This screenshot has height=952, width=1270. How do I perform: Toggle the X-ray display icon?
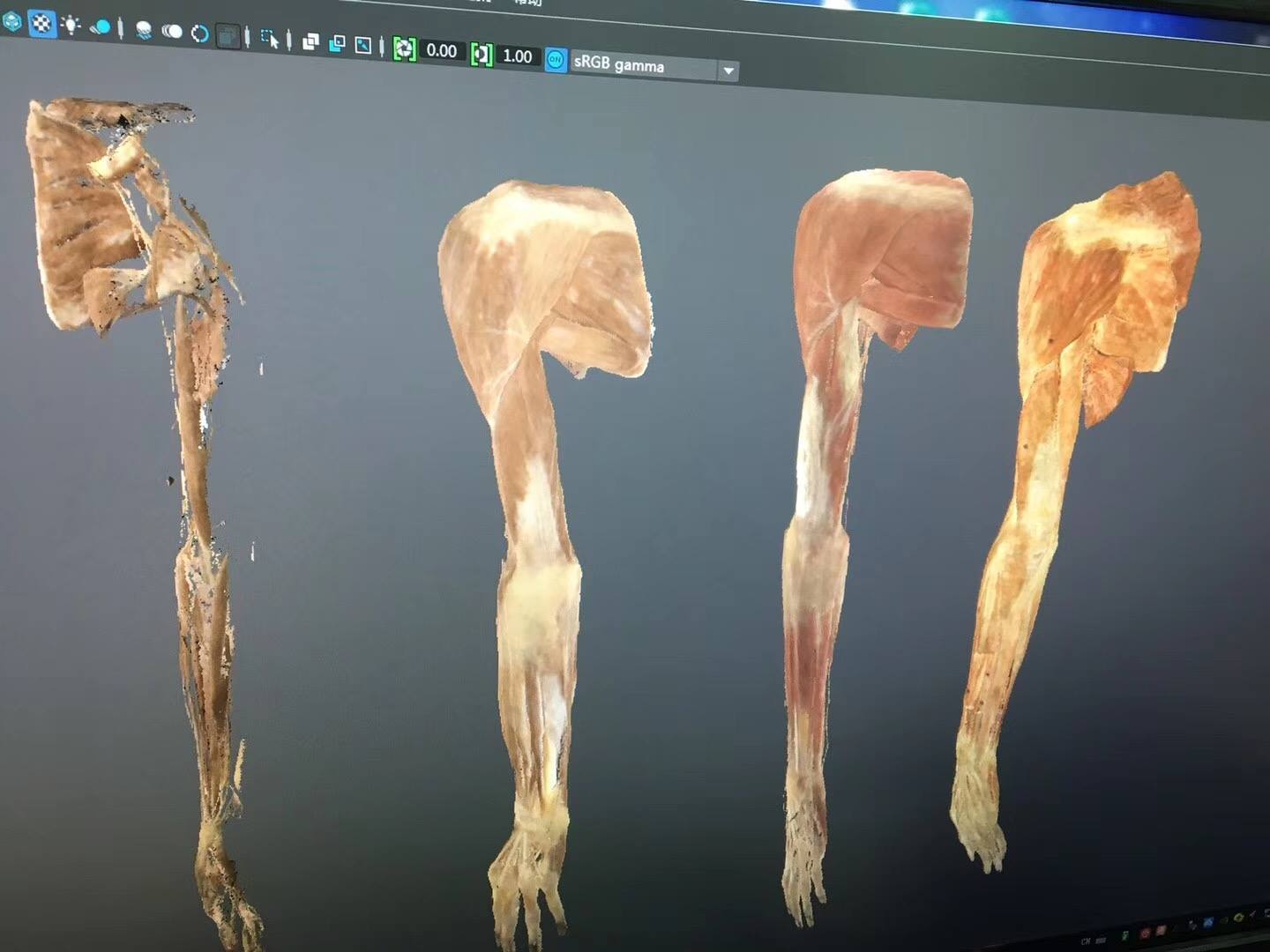pyautogui.click(x=310, y=41)
